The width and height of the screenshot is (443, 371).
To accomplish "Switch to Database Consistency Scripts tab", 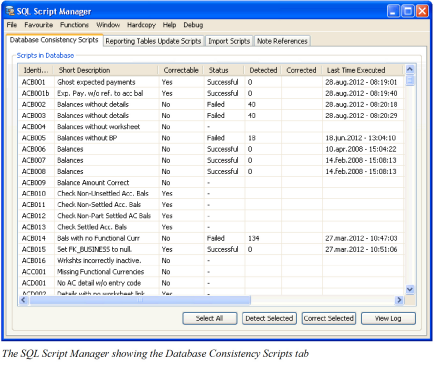I will click(54, 40).
